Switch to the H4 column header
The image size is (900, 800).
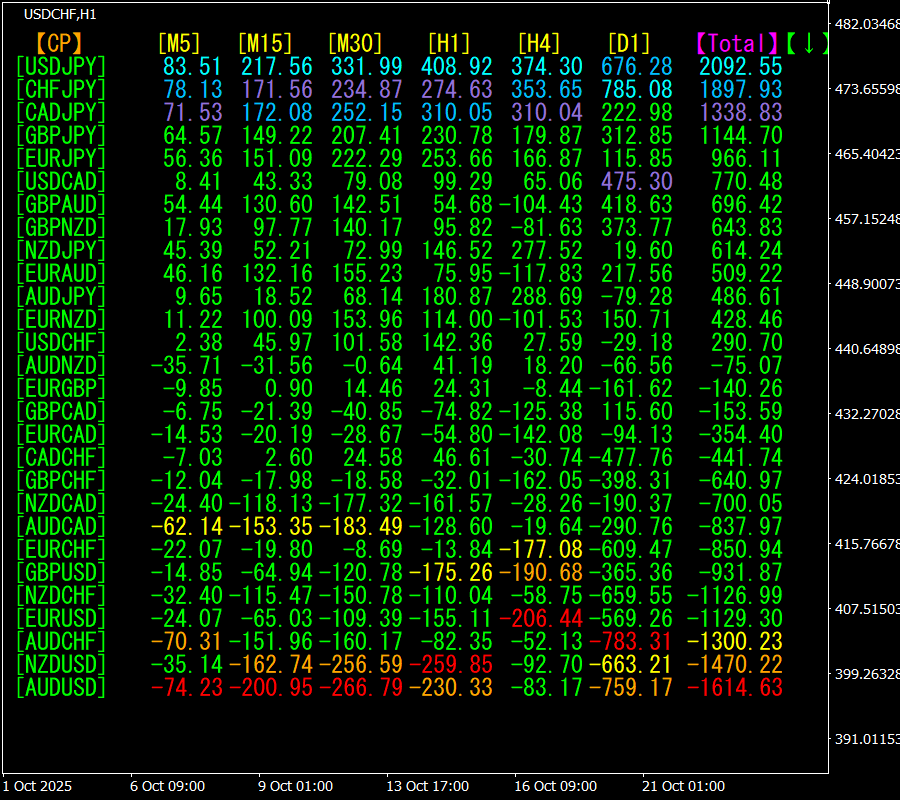click(538, 43)
